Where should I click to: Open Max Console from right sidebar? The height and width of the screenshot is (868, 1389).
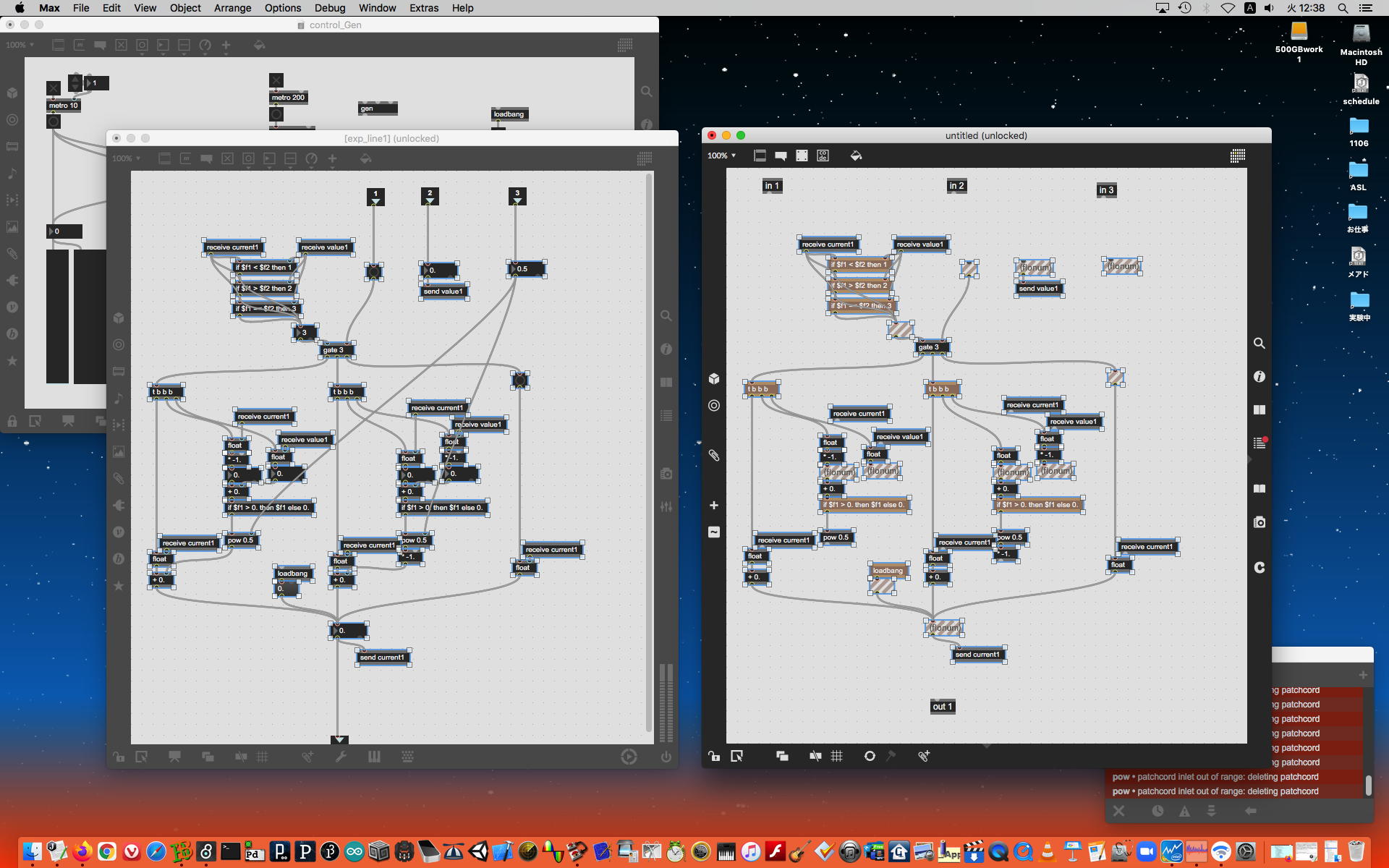click(1260, 443)
